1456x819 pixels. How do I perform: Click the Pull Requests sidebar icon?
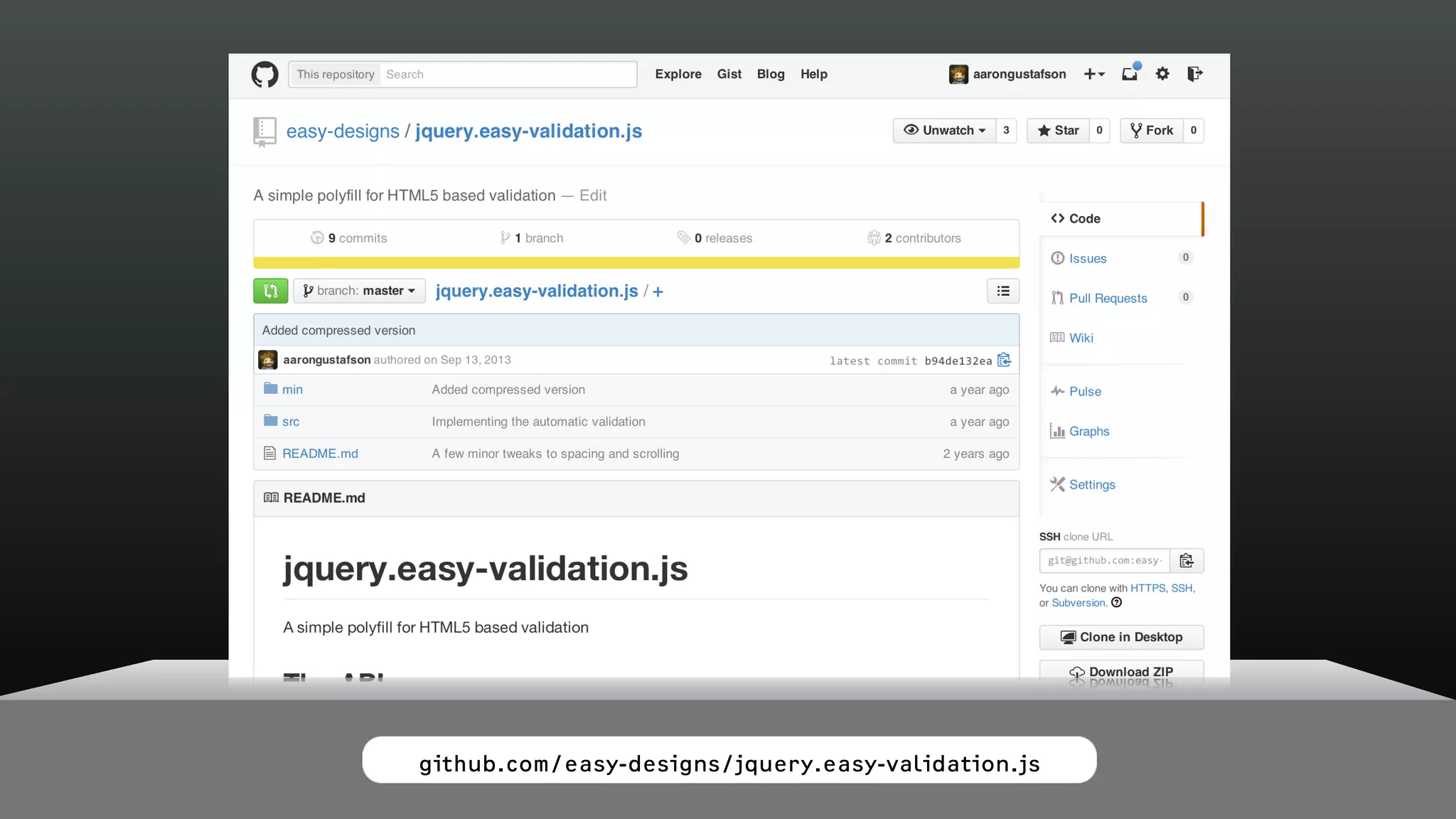(x=1058, y=298)
